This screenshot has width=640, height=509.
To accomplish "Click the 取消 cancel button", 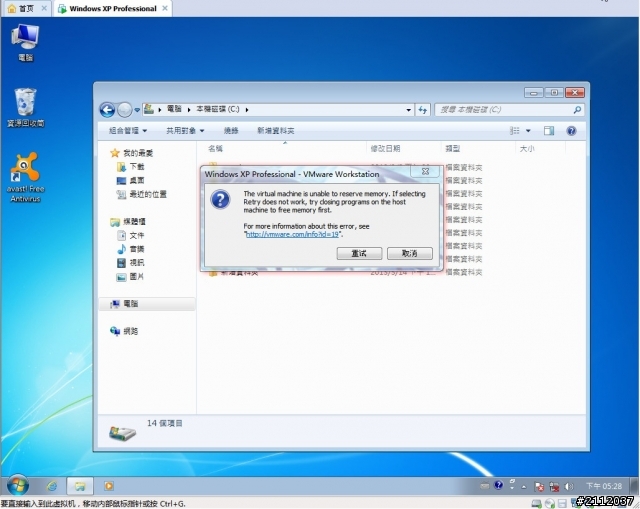I will point(409,253).
